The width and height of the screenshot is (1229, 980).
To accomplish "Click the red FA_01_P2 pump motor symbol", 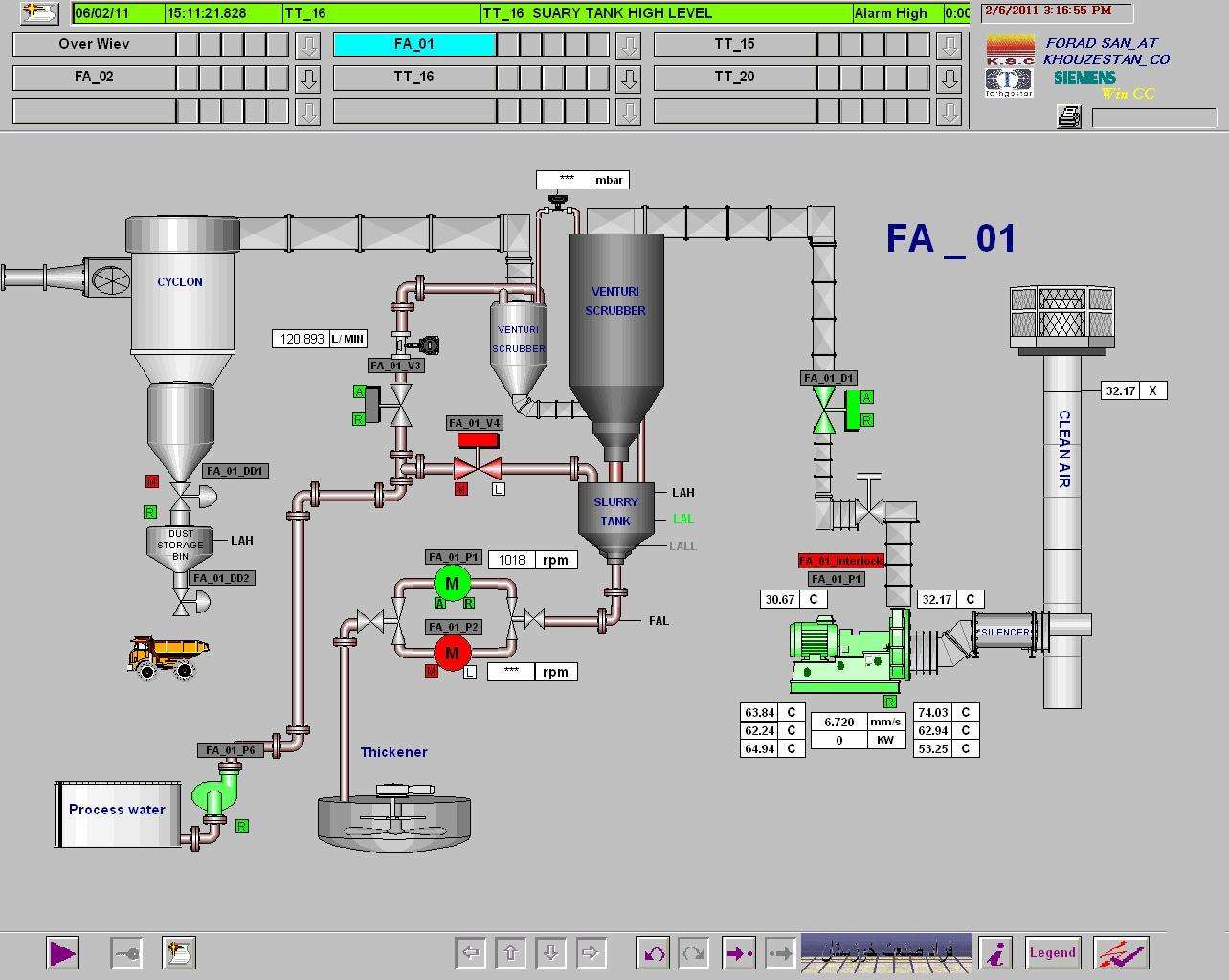I will (452, 653).
